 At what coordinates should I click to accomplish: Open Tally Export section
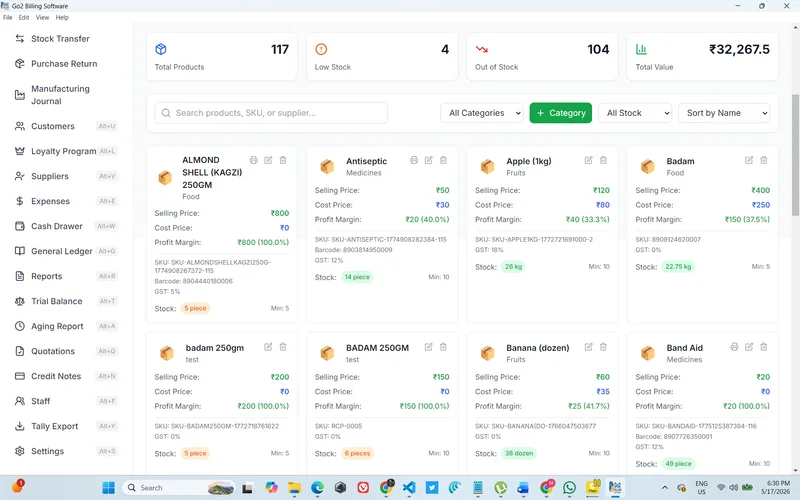pos(66,426)
